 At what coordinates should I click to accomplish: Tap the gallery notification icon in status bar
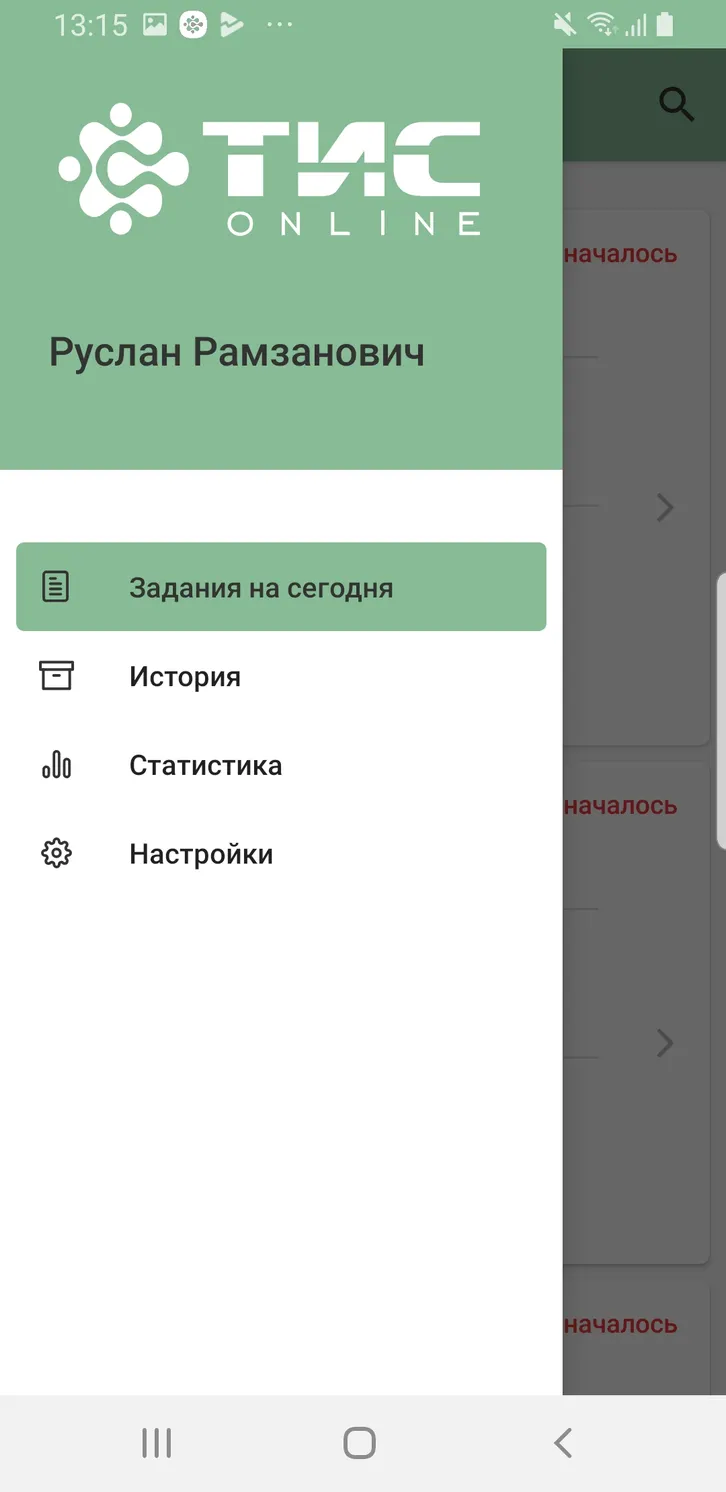[155, 25]
